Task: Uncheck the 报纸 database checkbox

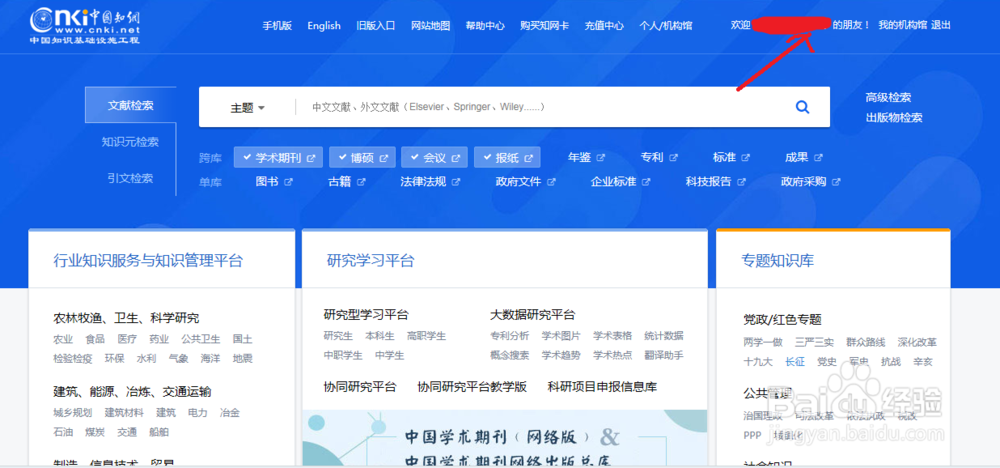Action: [487, 157]
